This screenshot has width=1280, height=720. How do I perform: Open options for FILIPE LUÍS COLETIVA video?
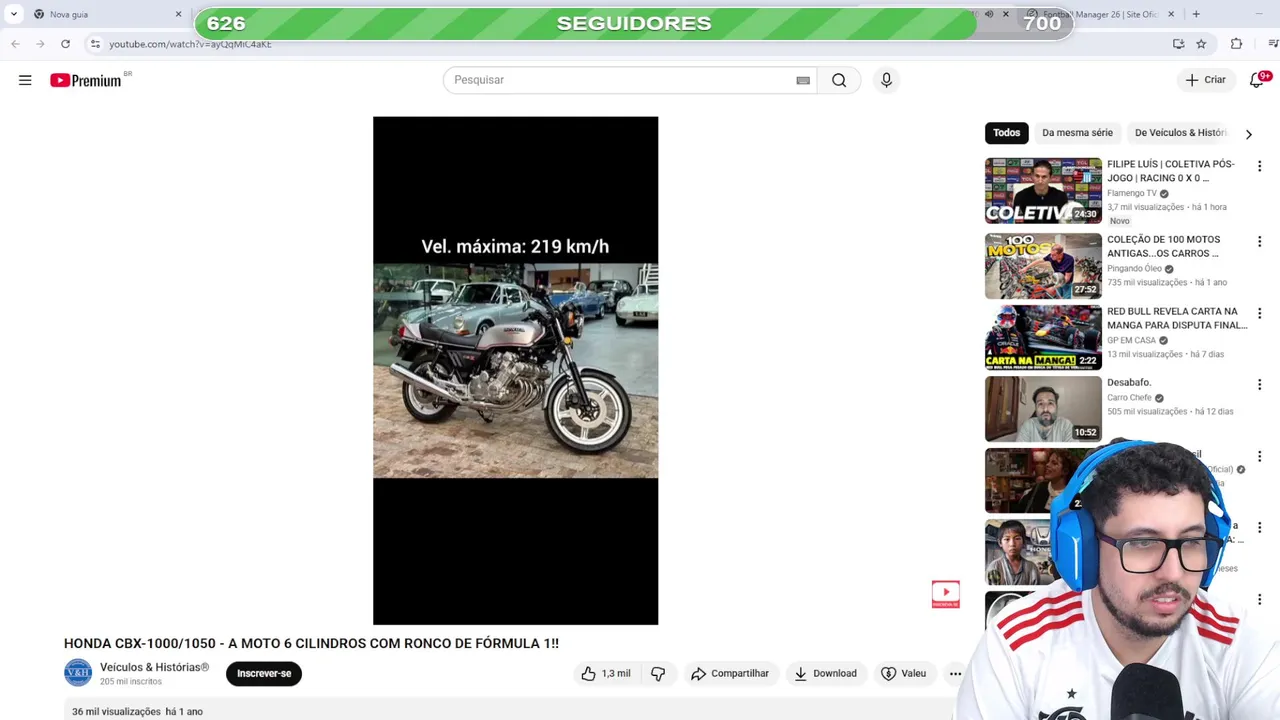(1259, 166)
